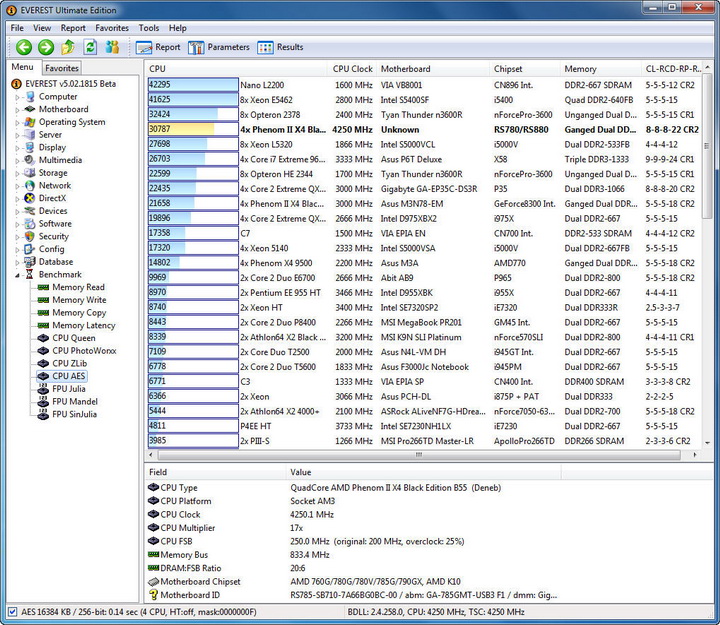720x625 pixels.
Task: Sort by CPU Clock column header
Action: click(352, 69)
